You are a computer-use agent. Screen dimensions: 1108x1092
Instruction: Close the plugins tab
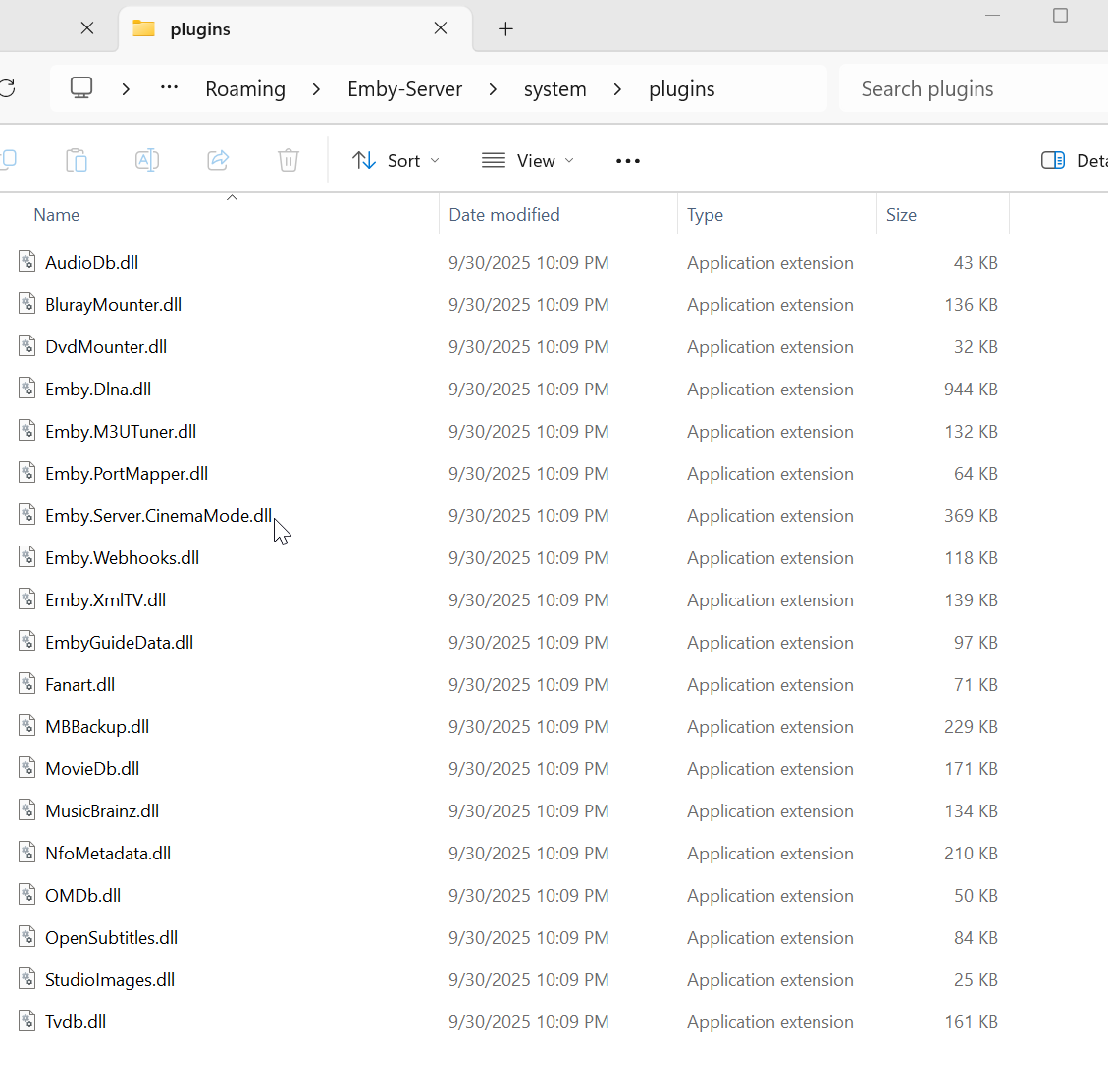click(x=441, y=28)
